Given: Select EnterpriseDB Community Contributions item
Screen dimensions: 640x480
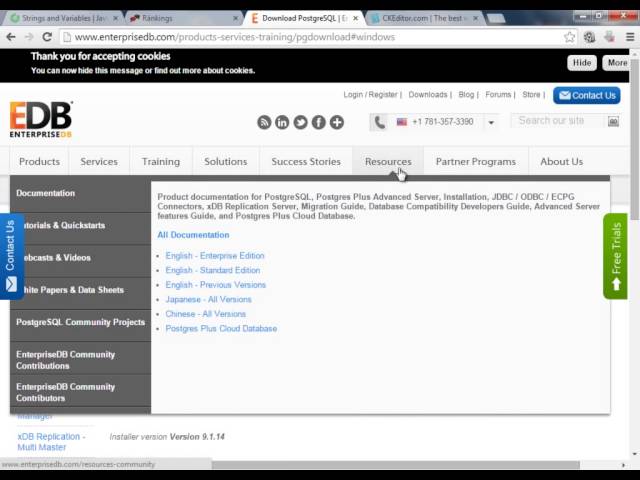Looking at the screenshot, I should tap(80, 360).
